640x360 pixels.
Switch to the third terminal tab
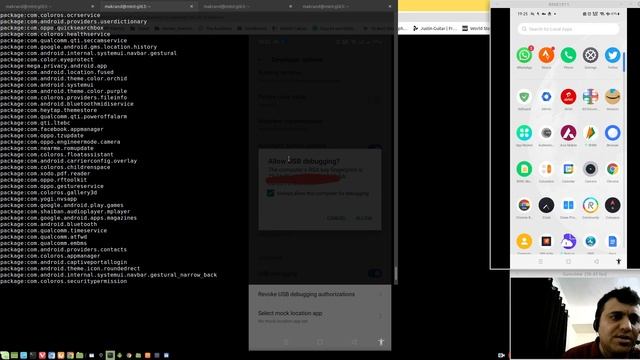point(247,6)
